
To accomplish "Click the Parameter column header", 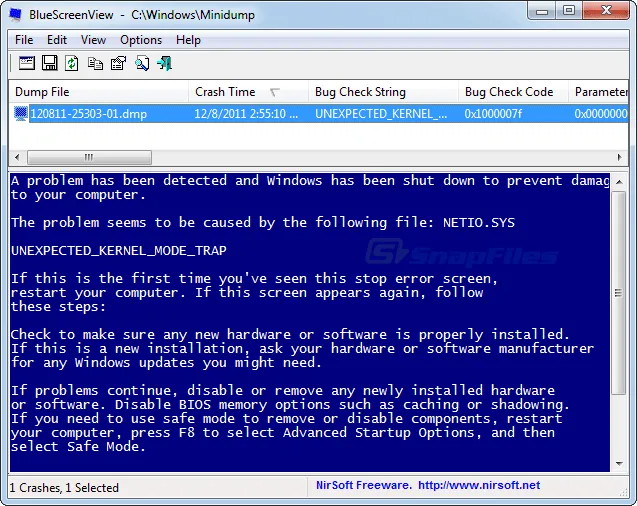I will 598,92.
